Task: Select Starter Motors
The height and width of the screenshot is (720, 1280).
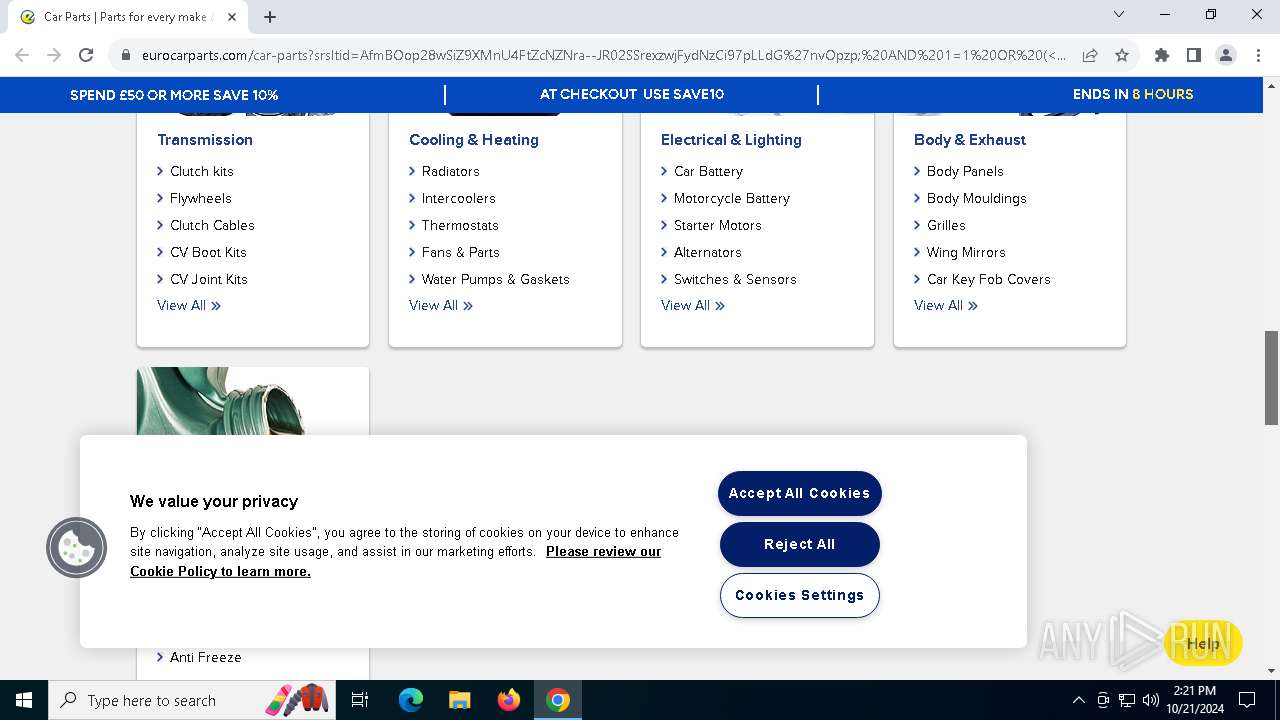Action: tap(717, 225)
